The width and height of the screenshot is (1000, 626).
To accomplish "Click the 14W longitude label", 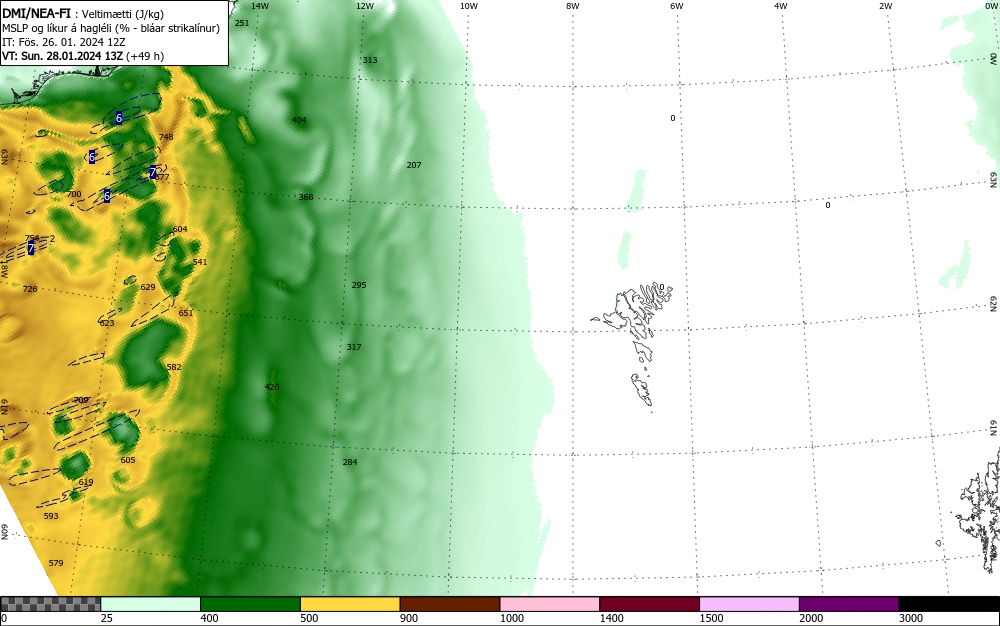I will (260, 6).
